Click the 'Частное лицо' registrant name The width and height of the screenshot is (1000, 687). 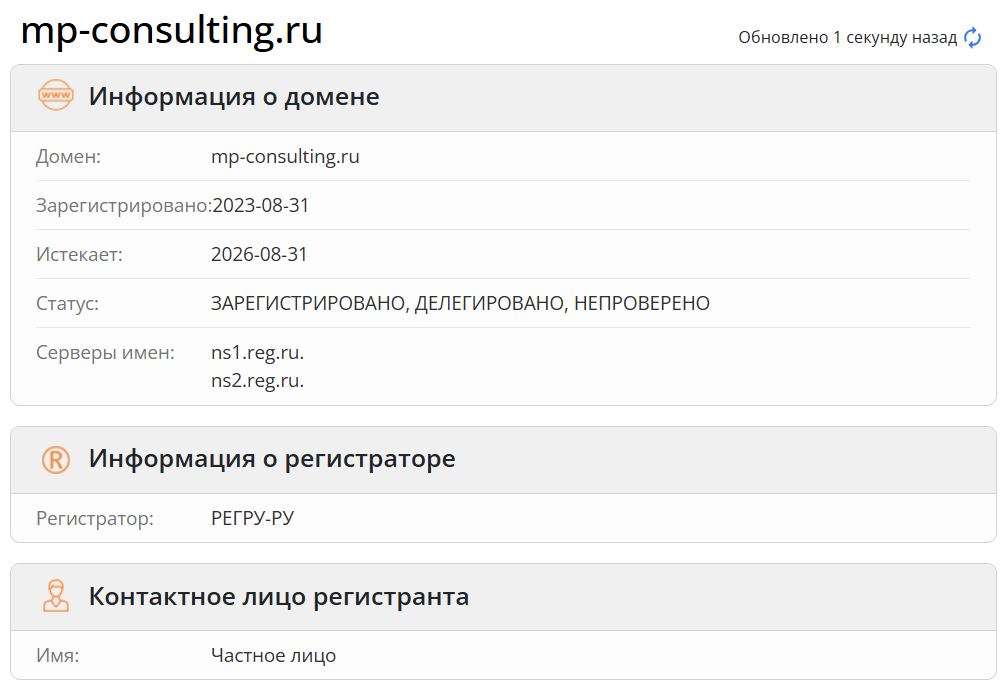pos(273,656)
